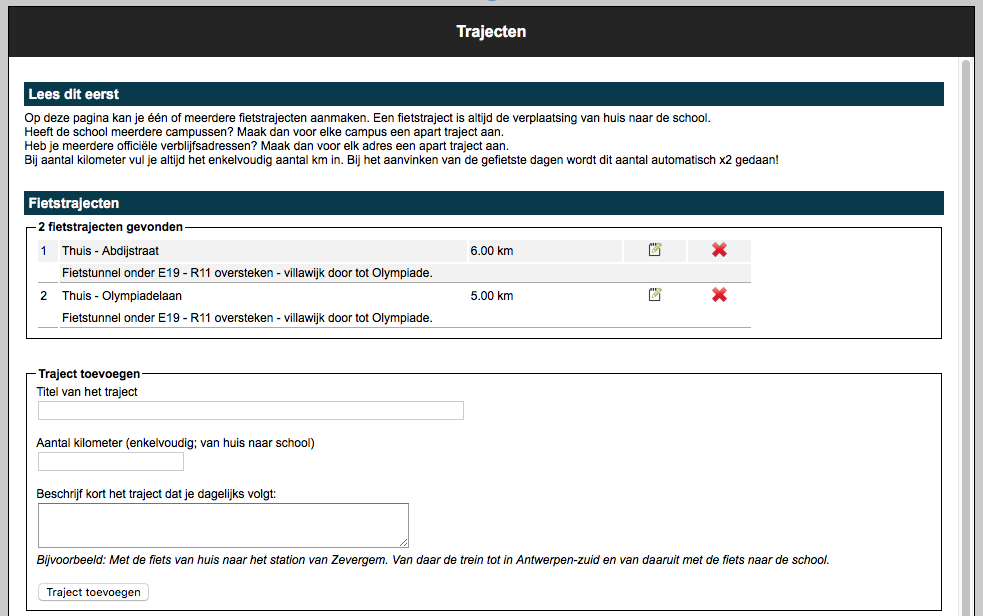Click the 5.00 km distance value

[492, 296]
